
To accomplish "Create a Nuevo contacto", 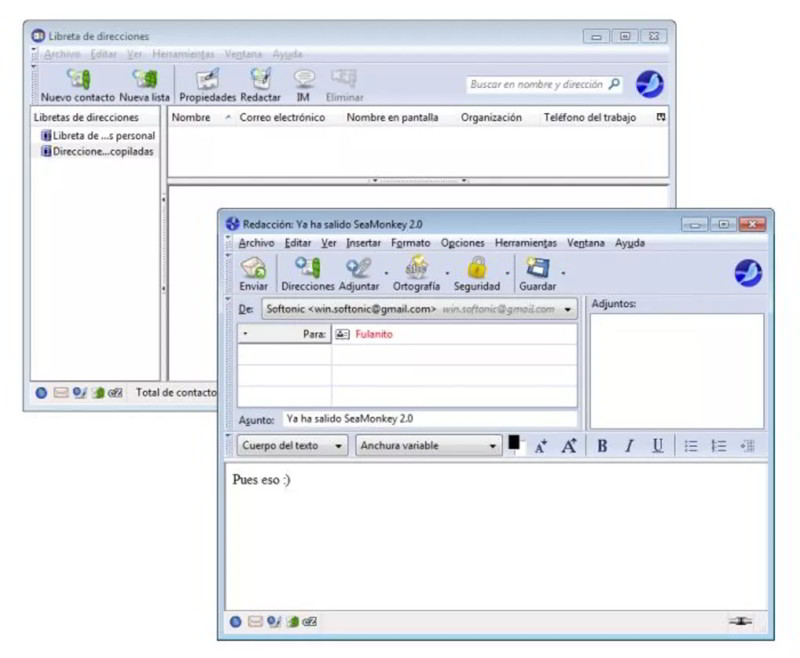I will [x=78, y=80].
